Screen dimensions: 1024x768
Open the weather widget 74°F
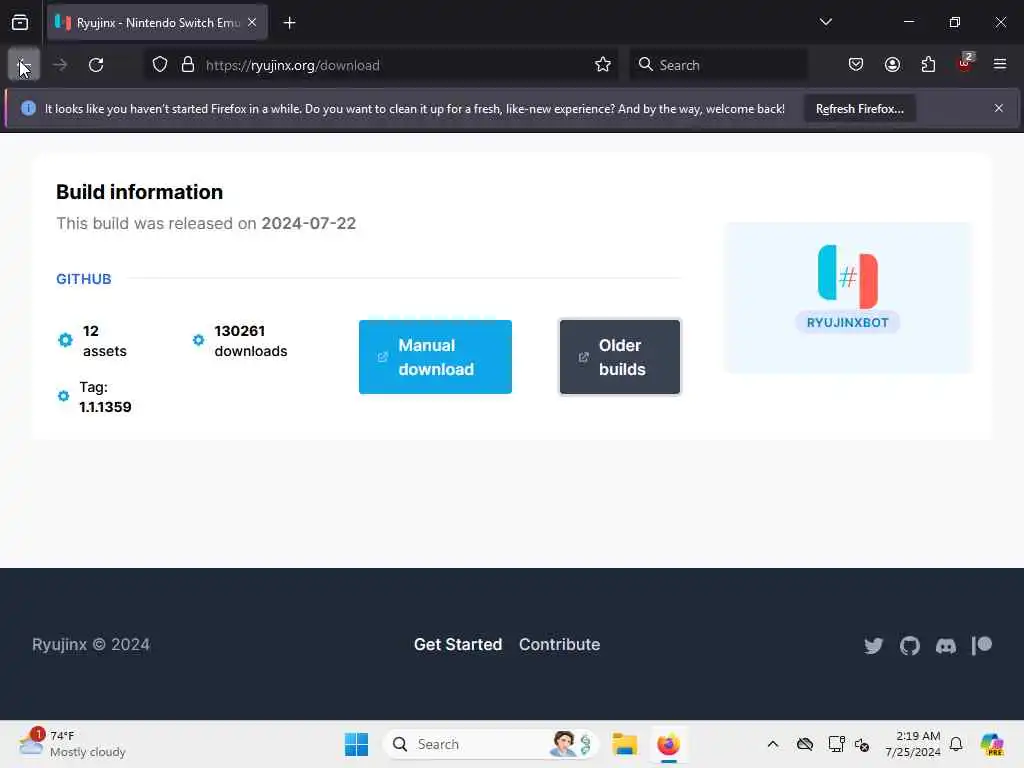point(72,743)
